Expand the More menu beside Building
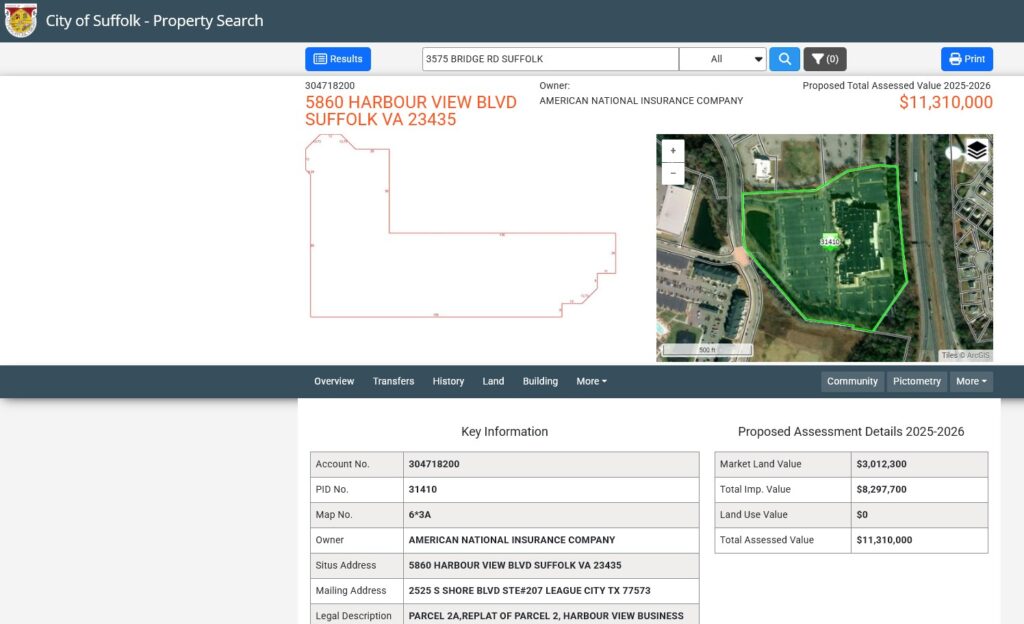 point(591,381)
